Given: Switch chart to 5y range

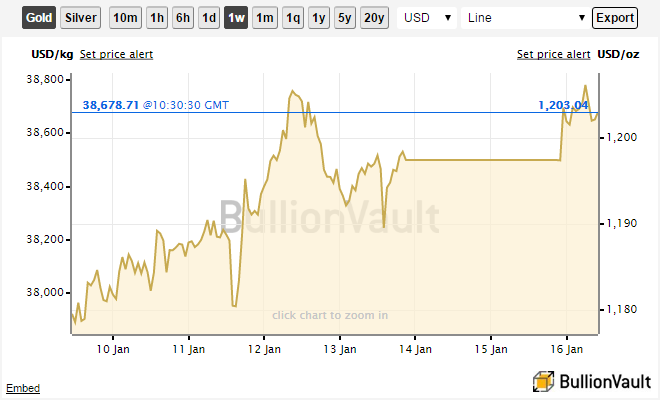Looking at the screenshot, I should click(x=344, y=18).
